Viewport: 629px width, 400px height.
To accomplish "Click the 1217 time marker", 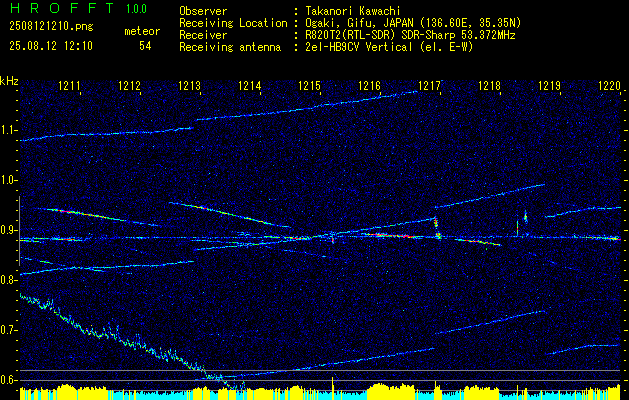I will tap(429, 85).
